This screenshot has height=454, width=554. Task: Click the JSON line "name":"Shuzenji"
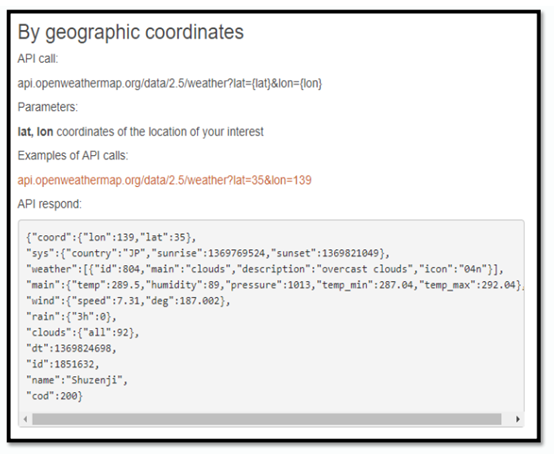[x=77, y=380]
